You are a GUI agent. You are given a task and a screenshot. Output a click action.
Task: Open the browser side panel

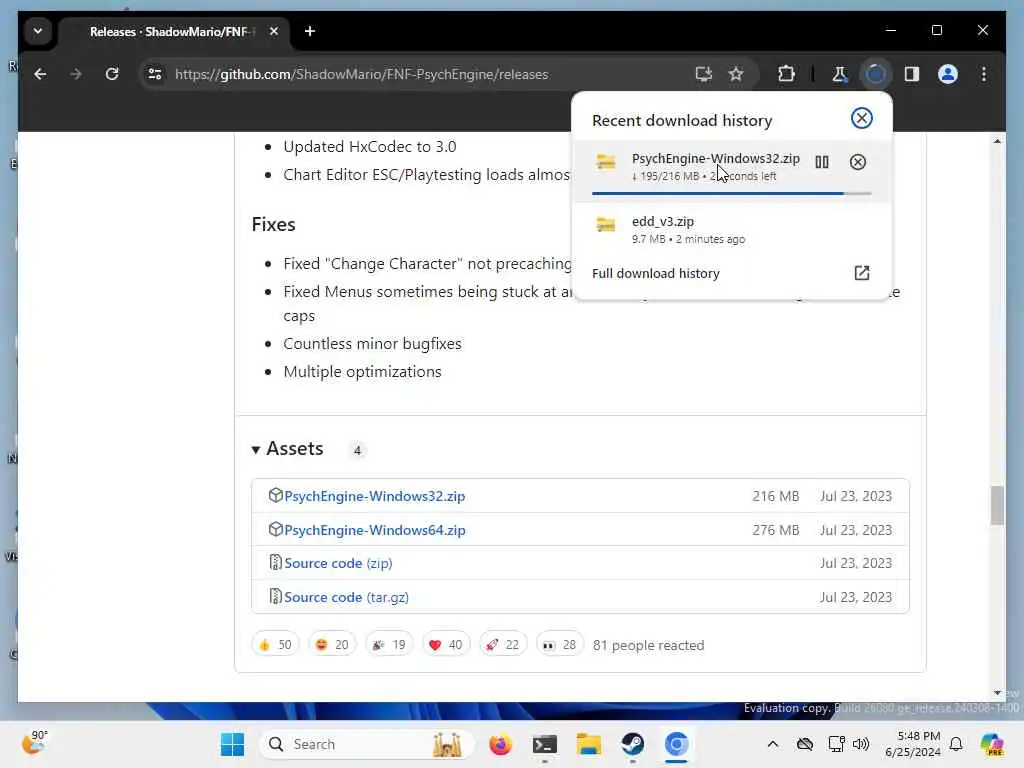[x=912, y=74]
